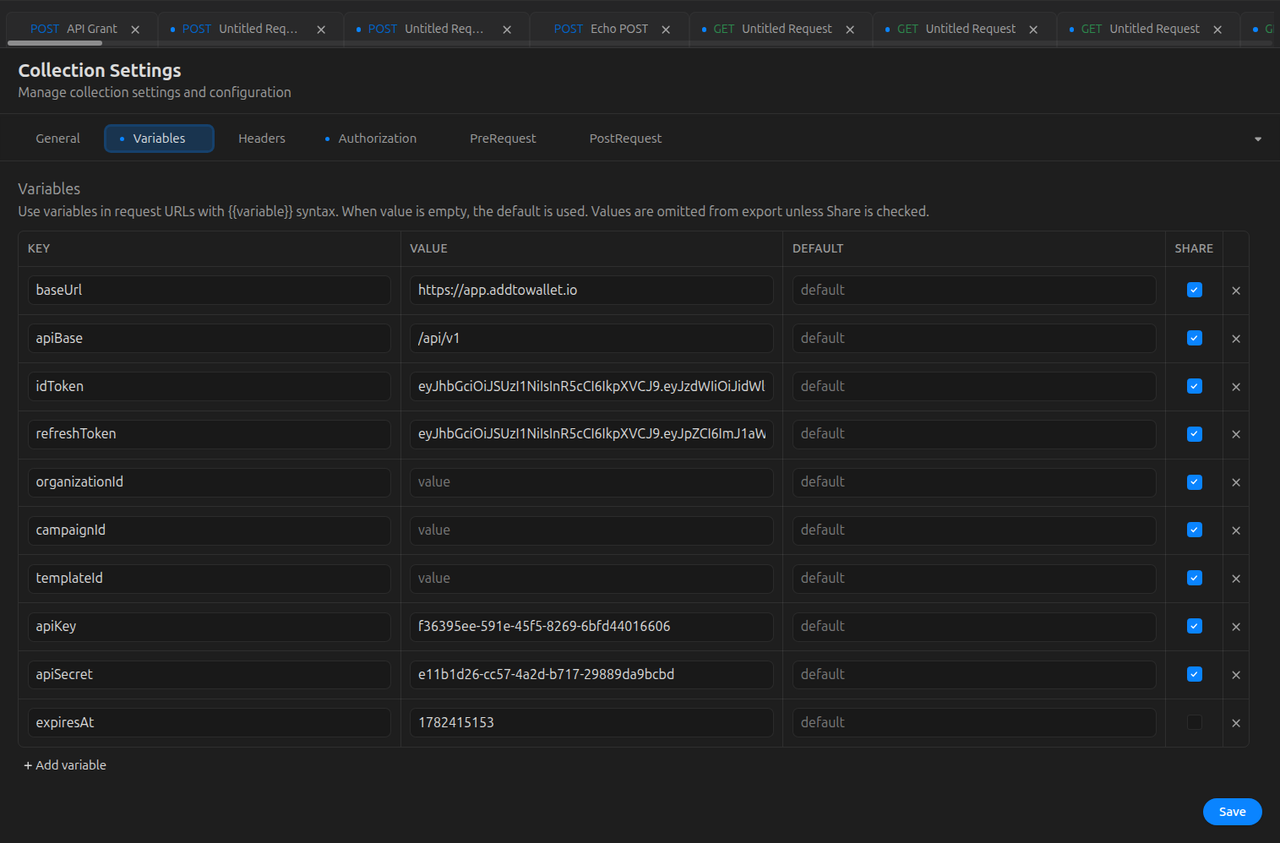
Task: Select the Variables settings tab
Action: (x=159, y=138)
